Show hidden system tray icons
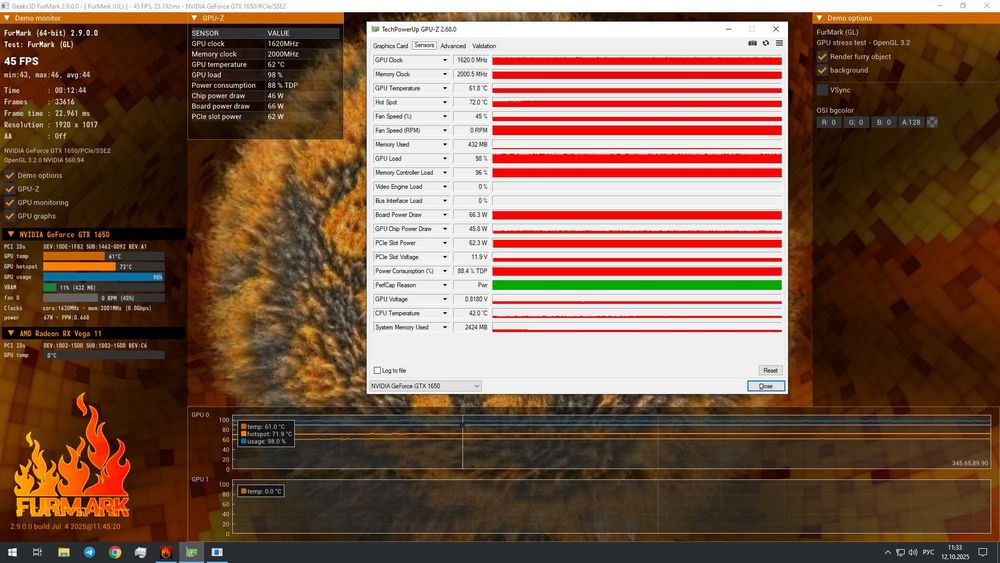Image resolution: width=1000 pixels, height=563 pixels. tap(888, 552)
